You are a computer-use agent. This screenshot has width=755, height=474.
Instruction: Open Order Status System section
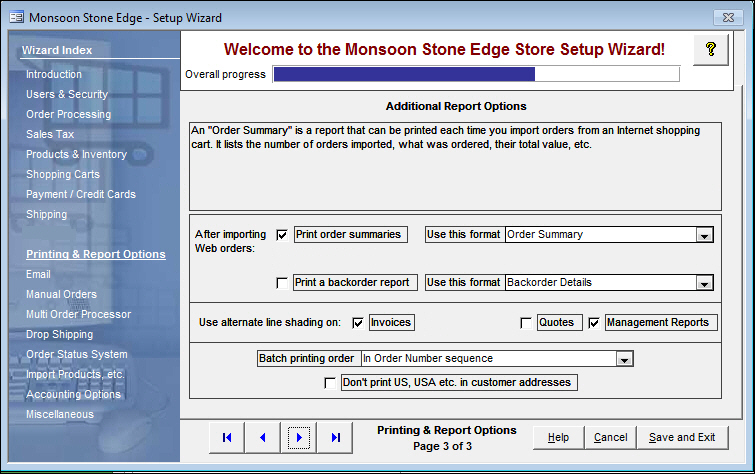(77, 354)
